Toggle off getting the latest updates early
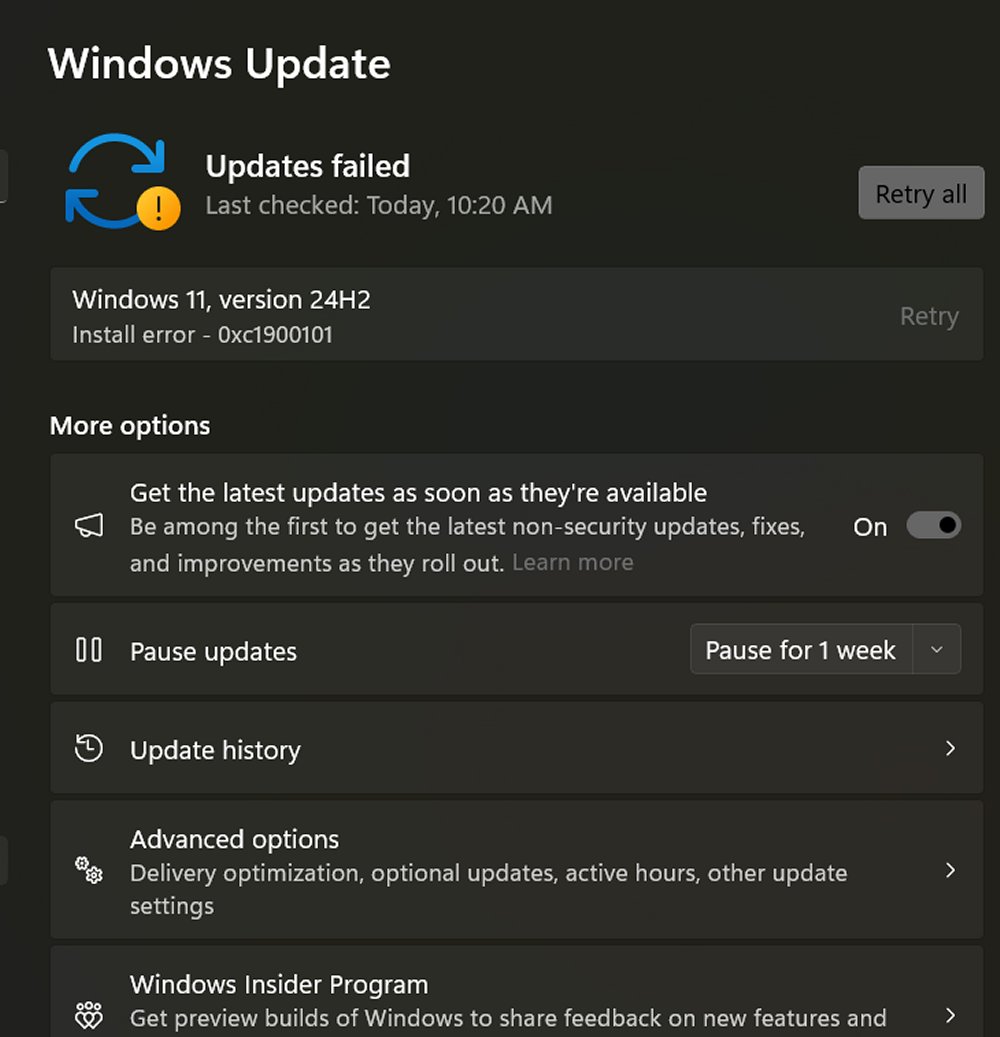Viewport: 1000px width, 1037px height. (933, 525)
